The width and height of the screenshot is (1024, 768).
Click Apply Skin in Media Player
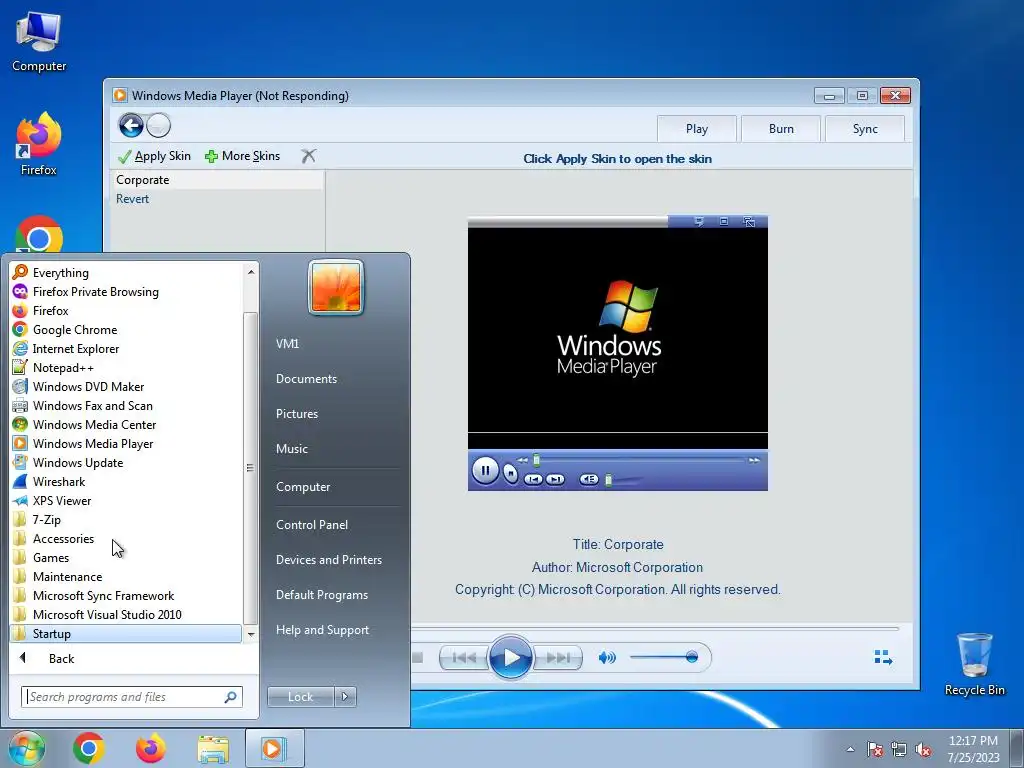(154, 156)
